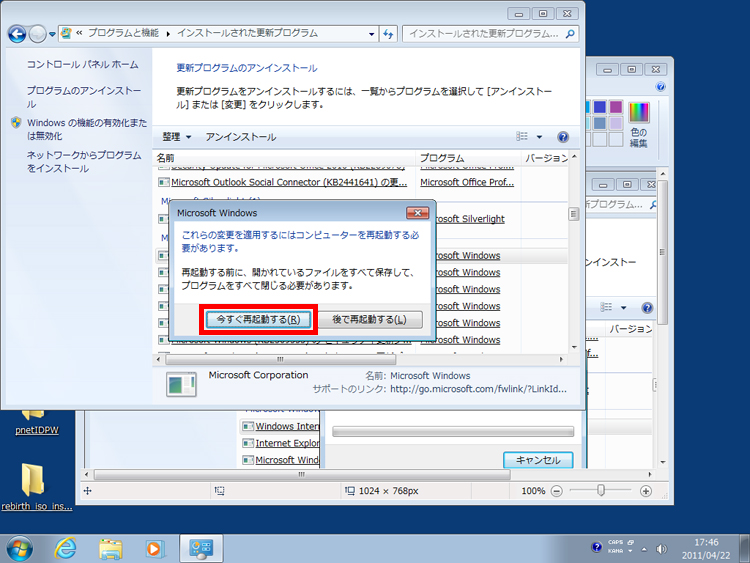The width and height of the screenshot is (750, 563).
Task: Click the scroll down arrow of the update list
Action: tap(574, 348)
